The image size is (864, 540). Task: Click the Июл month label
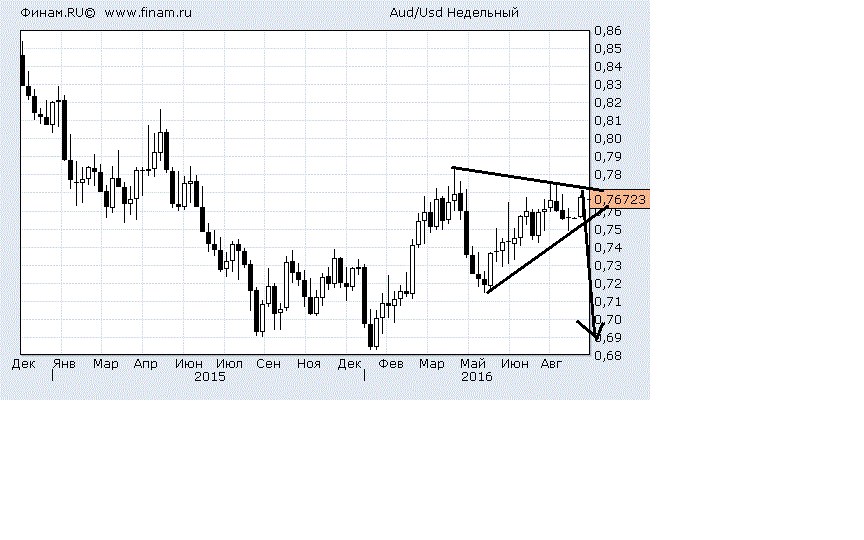point(229,364)
